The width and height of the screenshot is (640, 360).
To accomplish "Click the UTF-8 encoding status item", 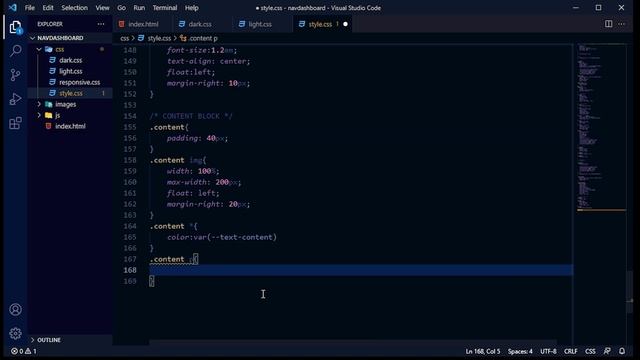I will point(548,351).
